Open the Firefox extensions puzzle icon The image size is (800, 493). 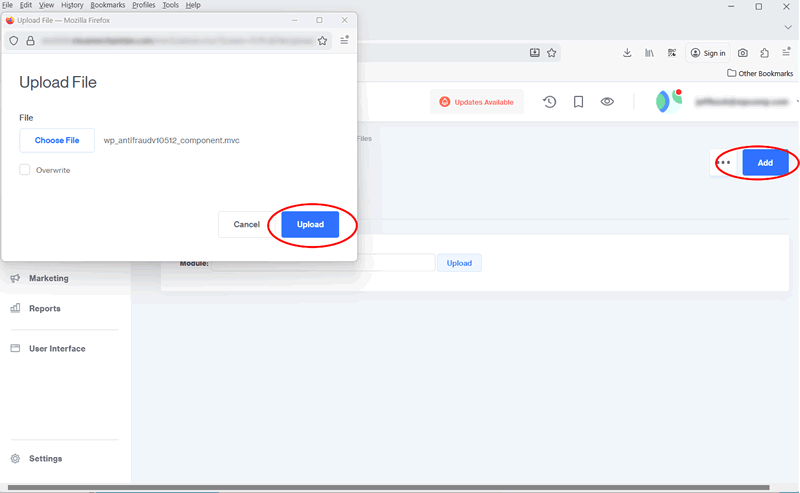click(x=764, y=53)
